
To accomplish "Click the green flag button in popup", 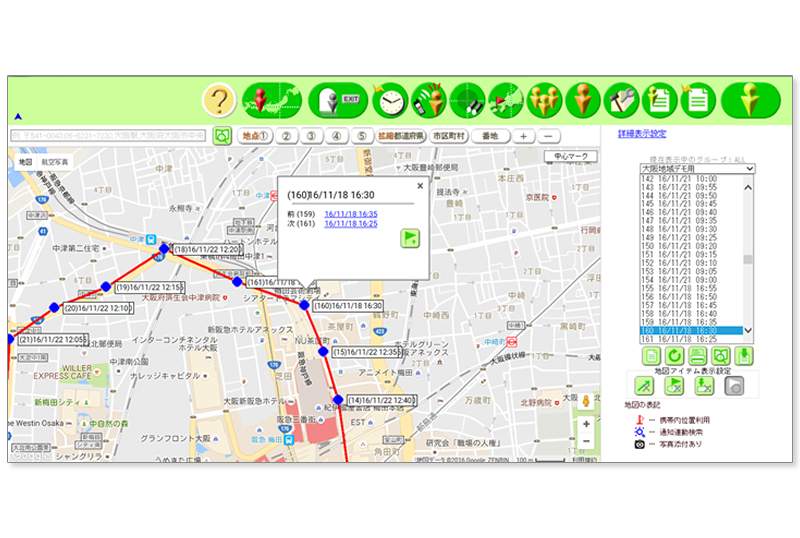I will 410,238.
